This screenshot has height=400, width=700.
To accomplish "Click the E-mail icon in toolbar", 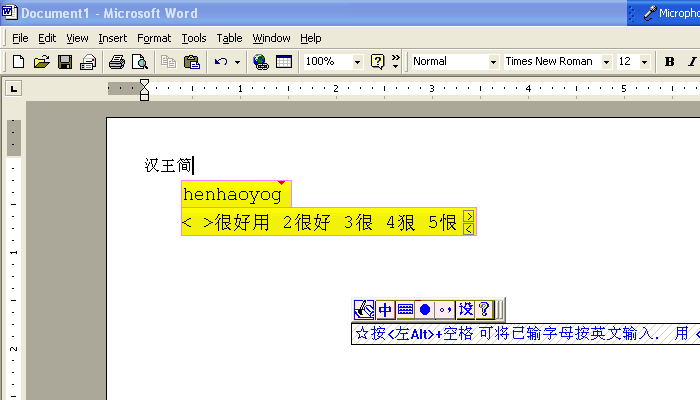I will [88, 62].
